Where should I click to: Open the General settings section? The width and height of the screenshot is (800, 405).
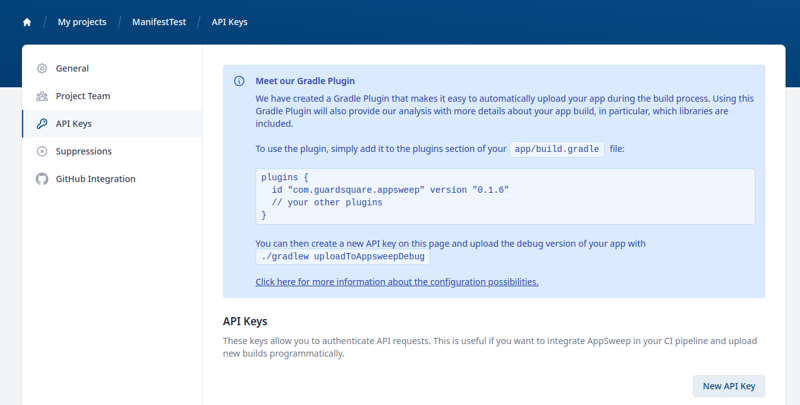(x=112, y=68)
